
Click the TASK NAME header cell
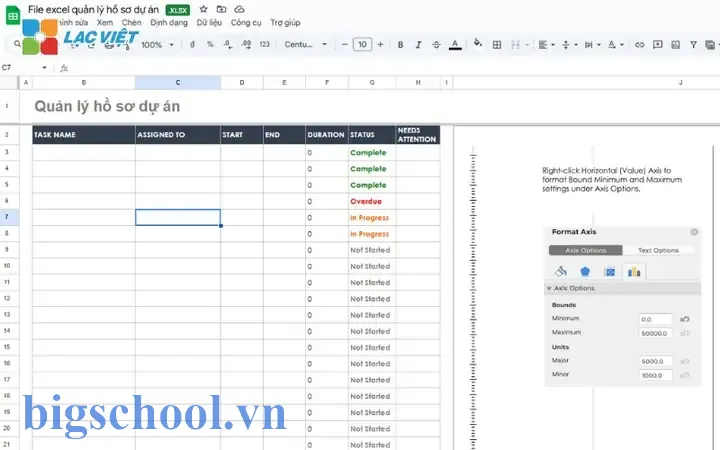click(x=84, y=135)
